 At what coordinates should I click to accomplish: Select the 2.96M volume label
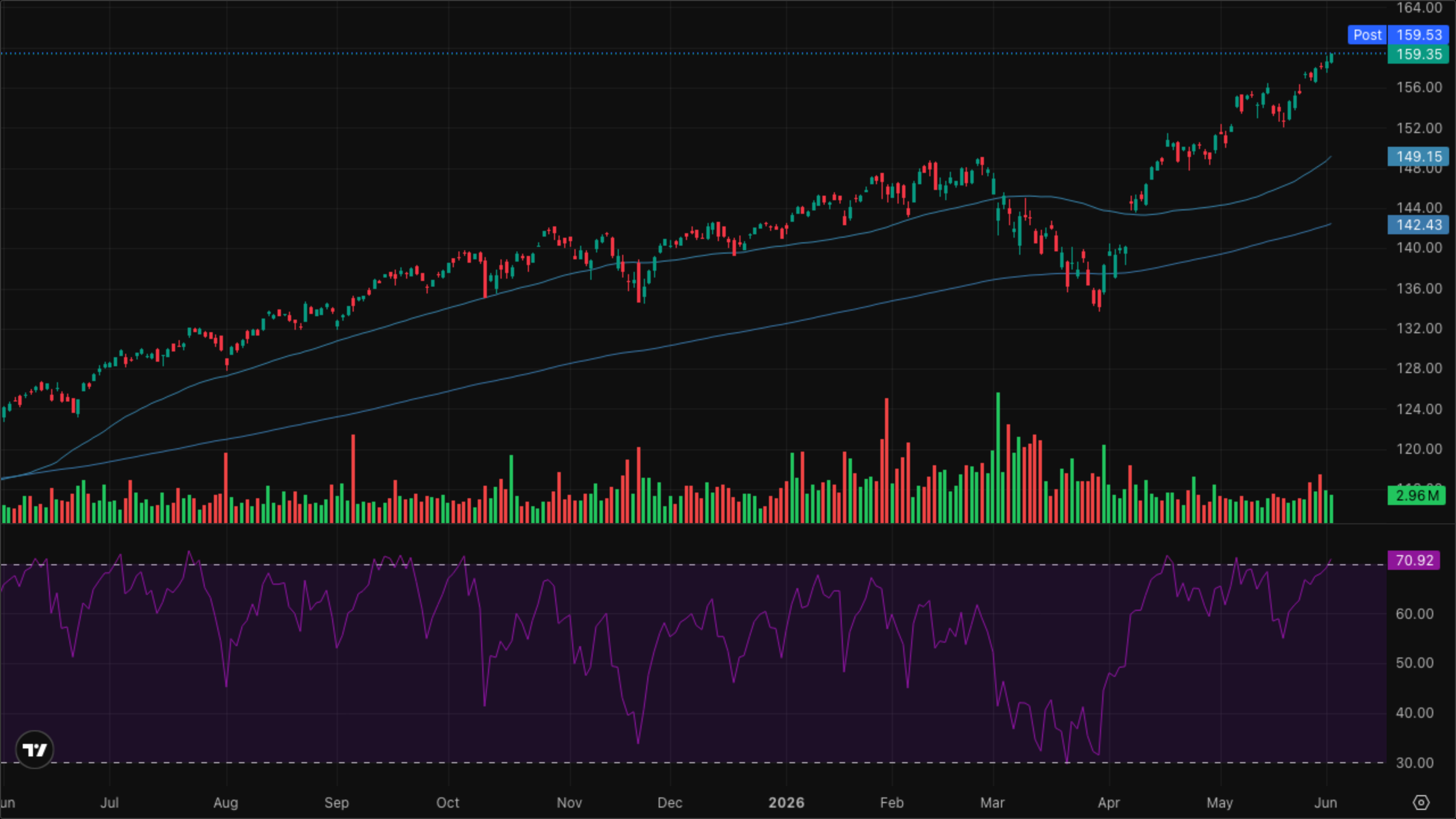point(1416,495)
